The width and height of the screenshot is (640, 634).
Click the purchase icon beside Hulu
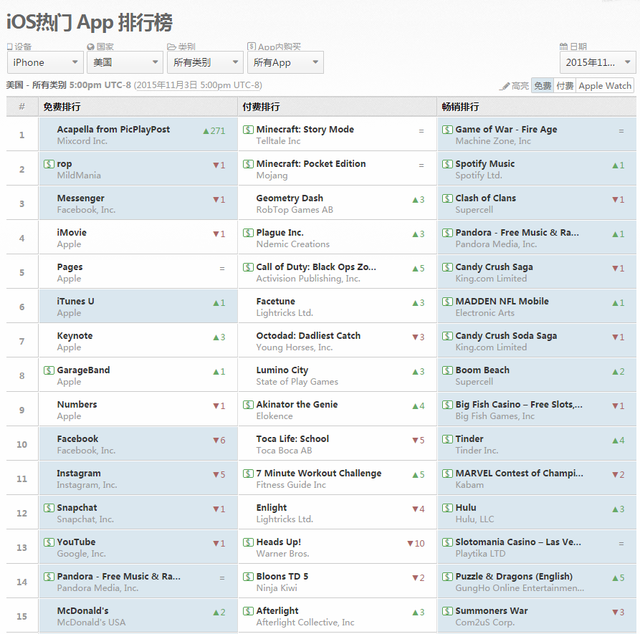[x=447, y=508]
